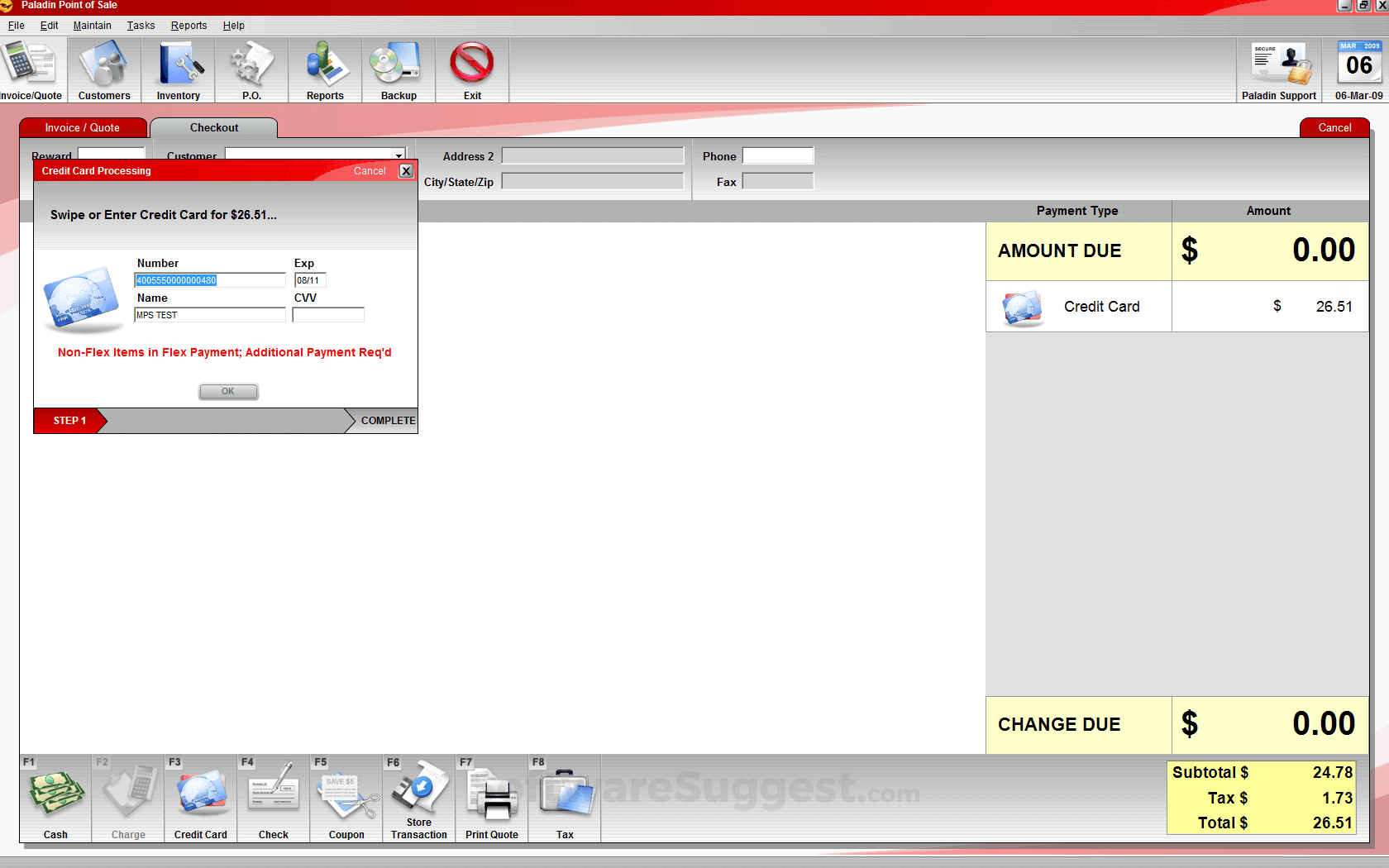Start a Backup

click(399, 69)
